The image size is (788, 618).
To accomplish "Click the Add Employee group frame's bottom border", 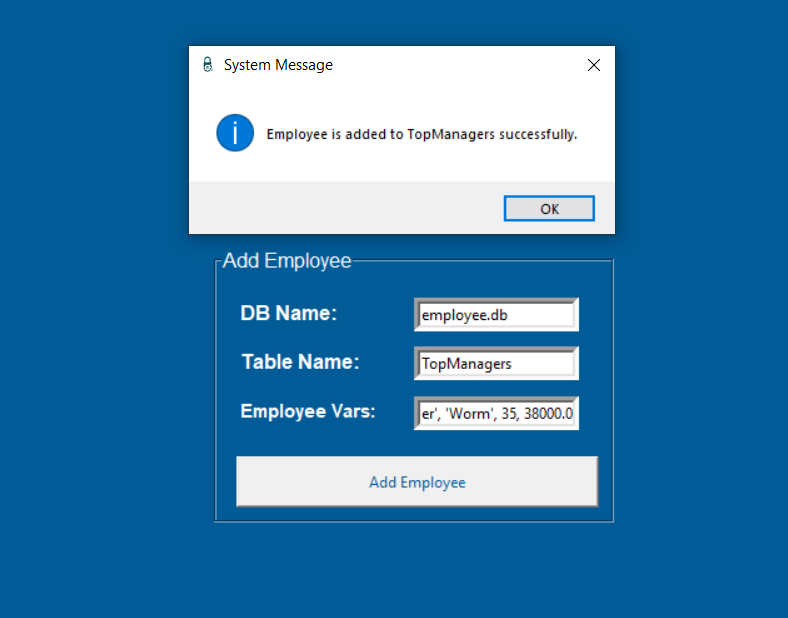I will (414, 521).
